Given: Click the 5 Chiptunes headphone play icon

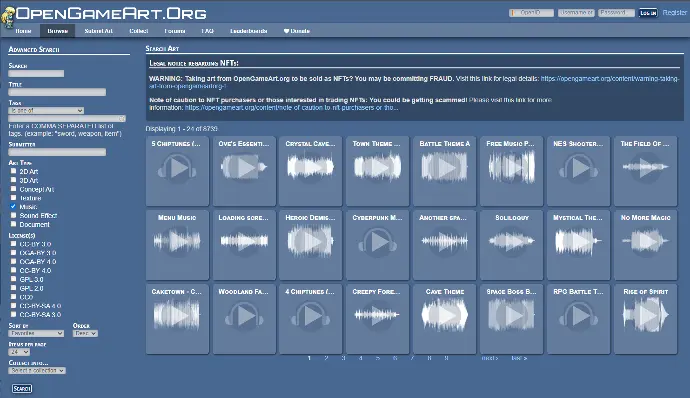Looking at the screenshot, I should coord(177,167).
